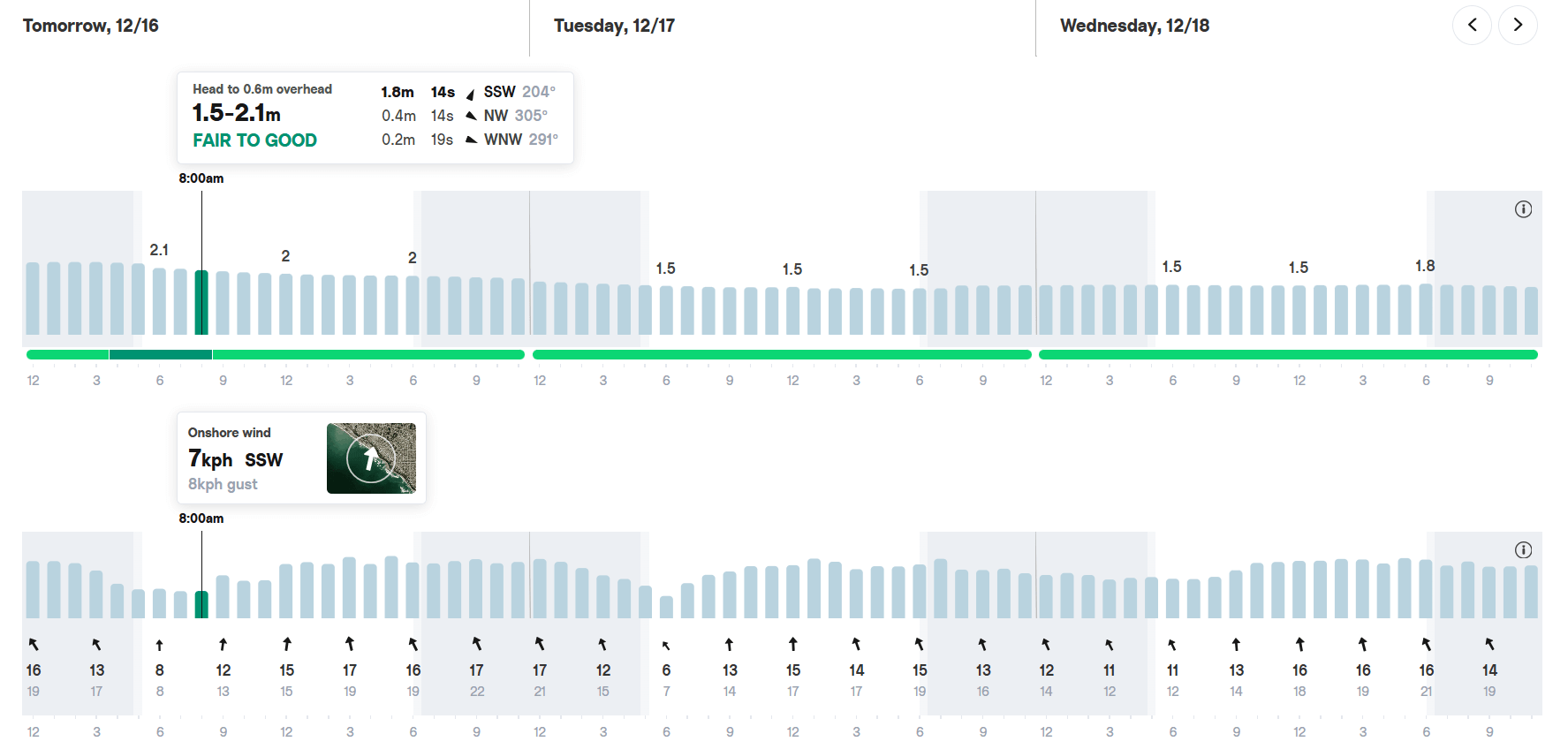The width and height of the screenshot is (1568, 749).
Task: Click the 1.8 surf height label on Wednesday
Action: (x=1425, y=266)
